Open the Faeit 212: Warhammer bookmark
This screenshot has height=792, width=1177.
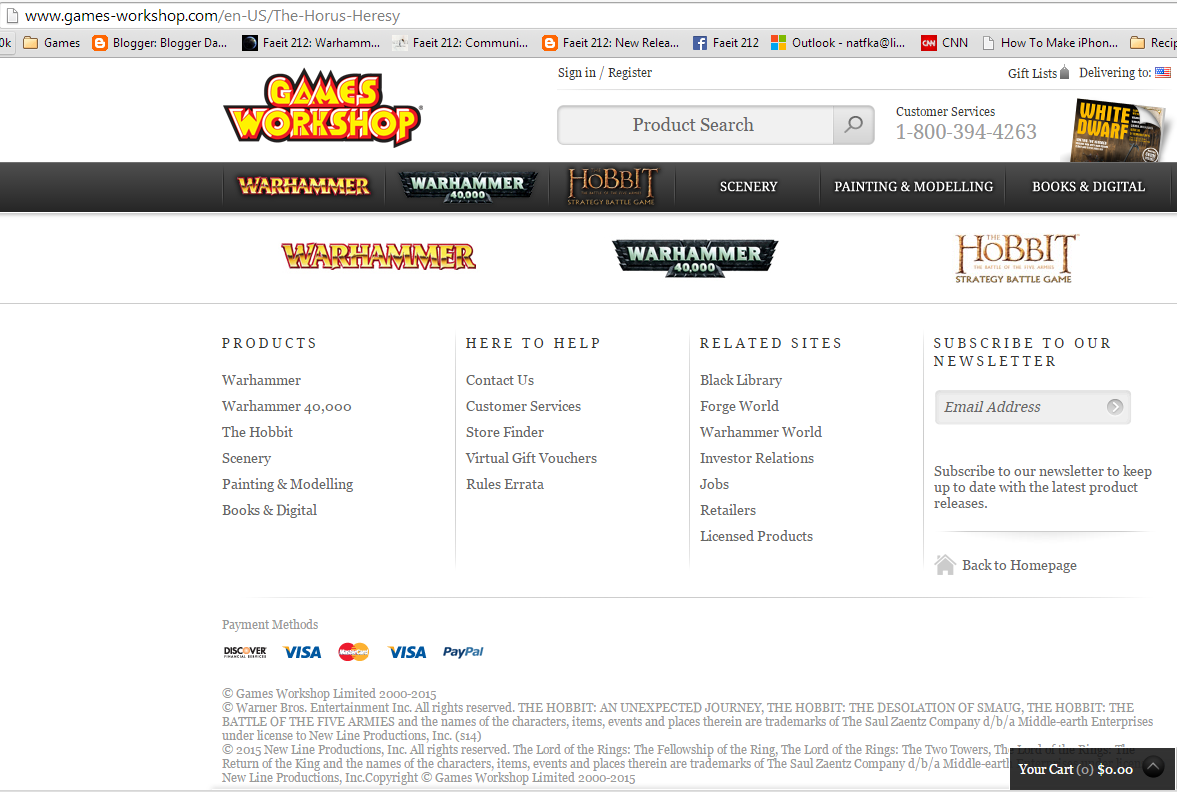point(311,43)
